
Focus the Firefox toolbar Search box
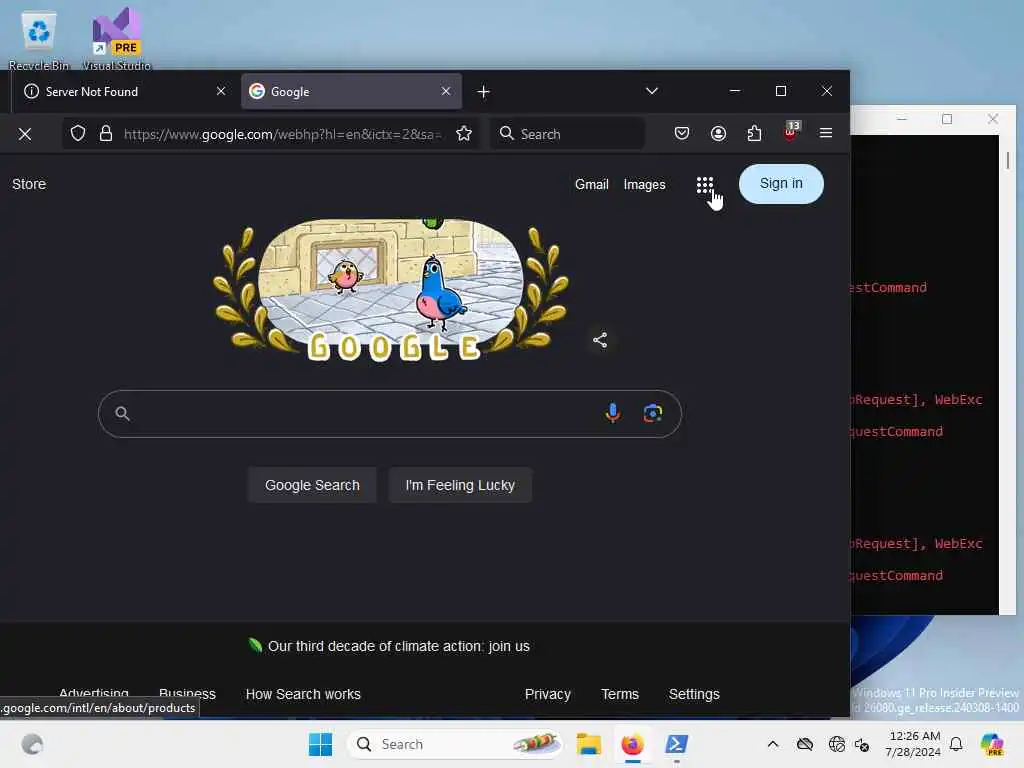pos(568,134)
